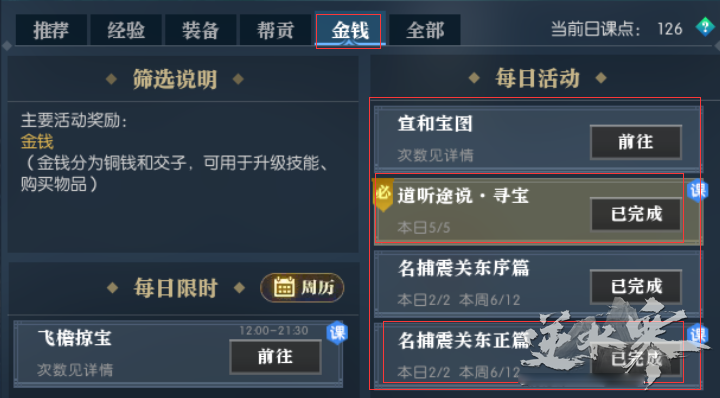
Task: Switch to the 经验 tab
Action: pyautogui.click(x=126, y=30)
